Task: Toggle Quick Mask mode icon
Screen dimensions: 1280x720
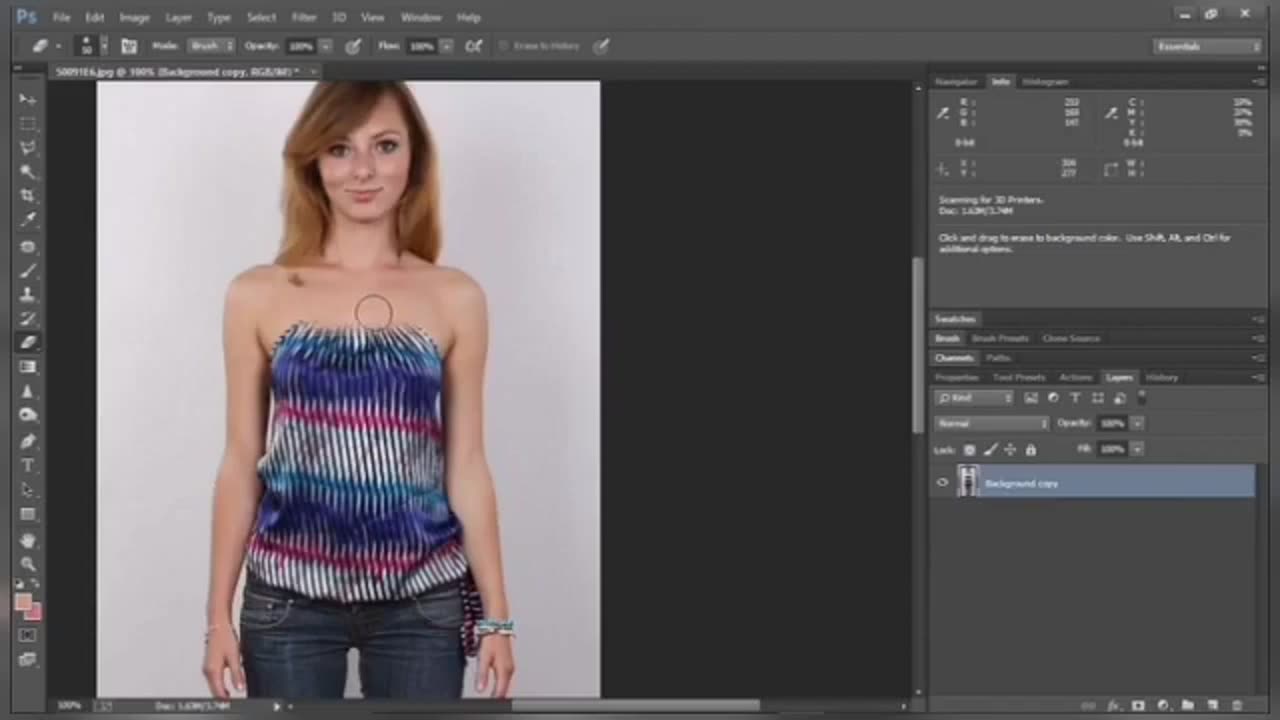Action: click(x=28, y=635)
